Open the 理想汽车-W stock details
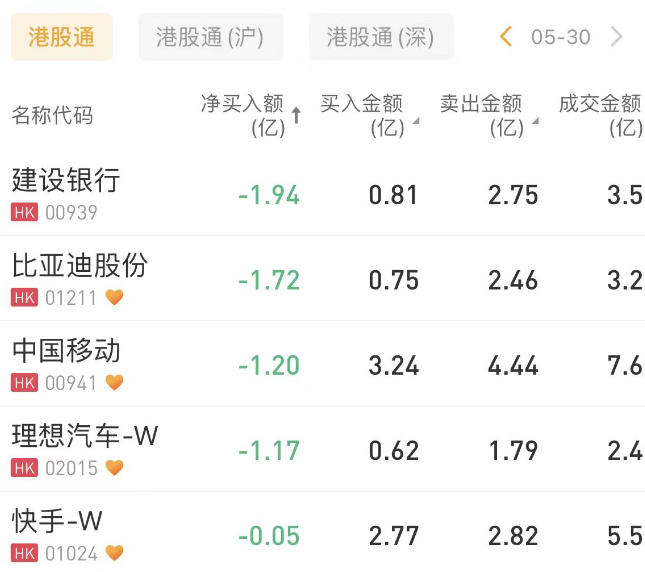Screen dimensions: 645x572 (x=85, y=436)
